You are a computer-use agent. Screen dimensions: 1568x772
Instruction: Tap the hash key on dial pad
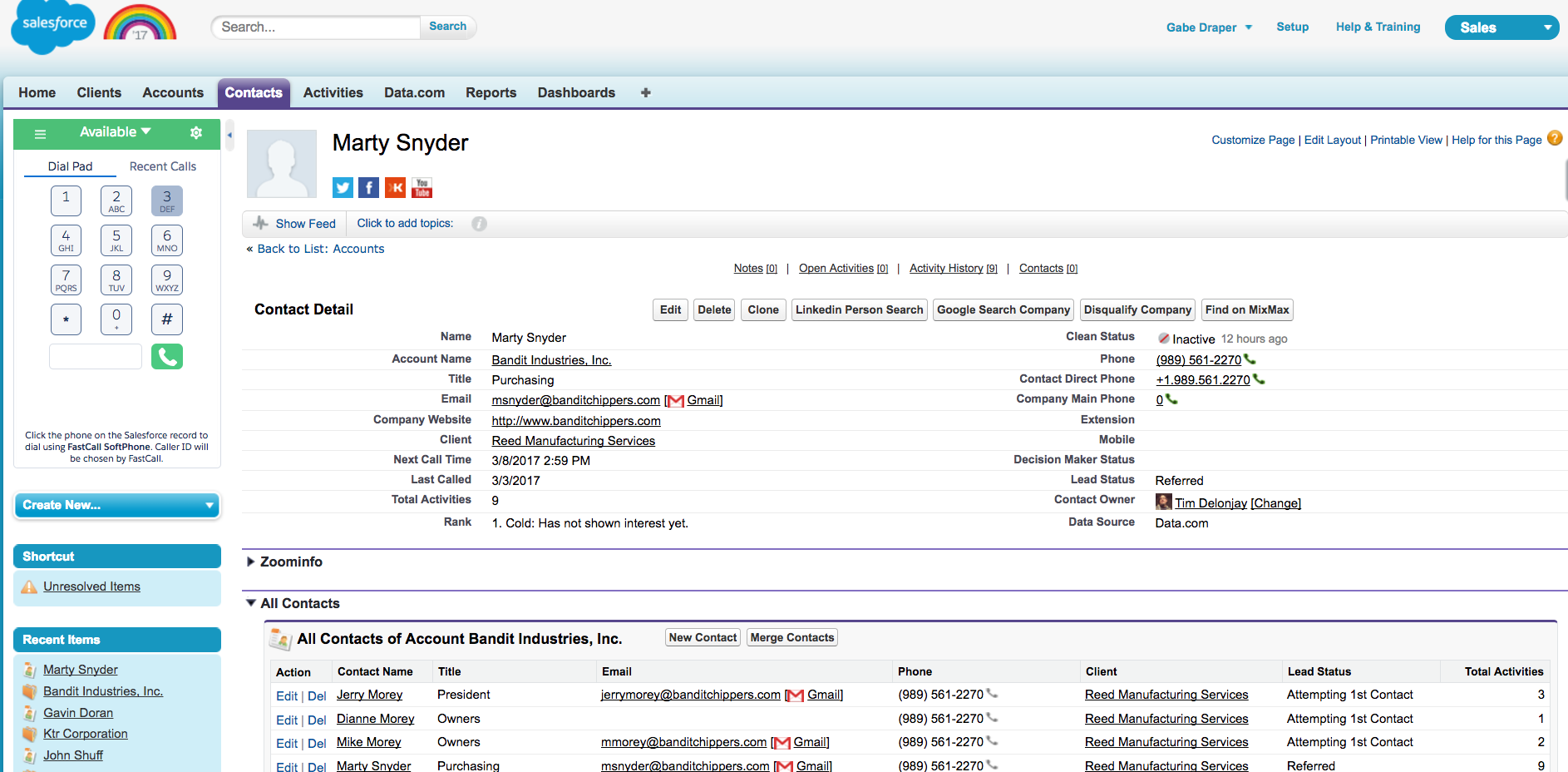click(167, 319)
